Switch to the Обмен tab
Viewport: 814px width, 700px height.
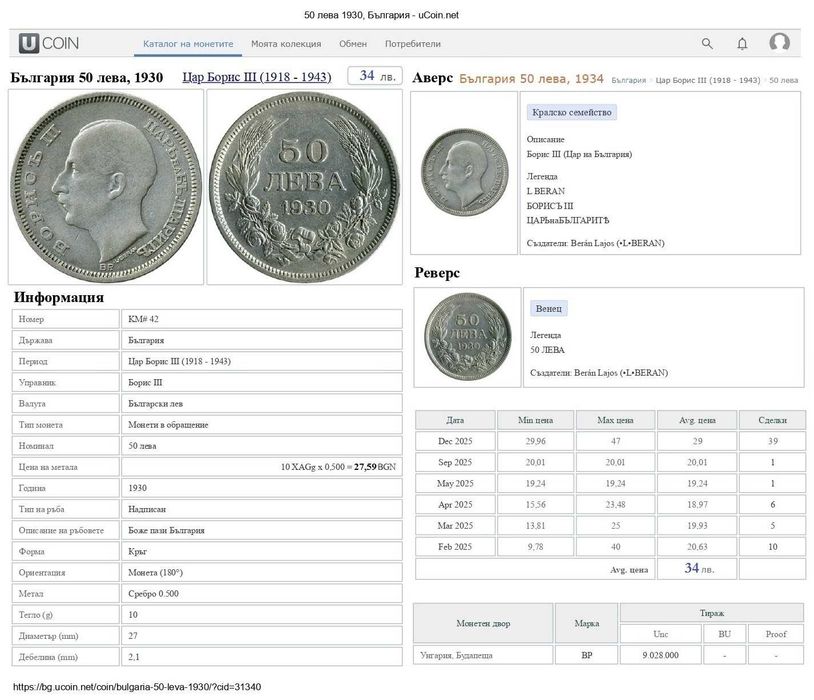(x=353, y=44)
